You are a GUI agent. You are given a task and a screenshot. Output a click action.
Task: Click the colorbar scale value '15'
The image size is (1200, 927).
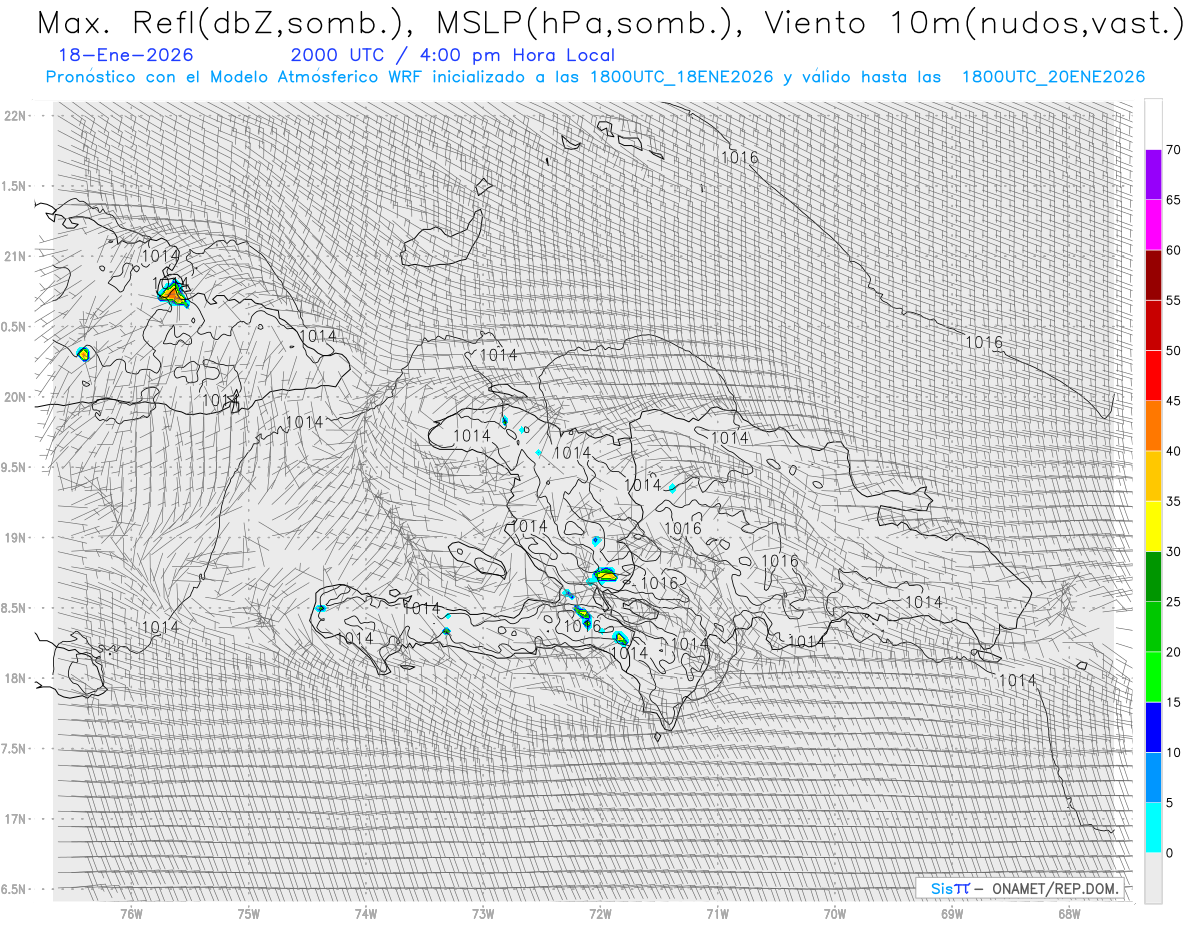(x=1173, y=703)
